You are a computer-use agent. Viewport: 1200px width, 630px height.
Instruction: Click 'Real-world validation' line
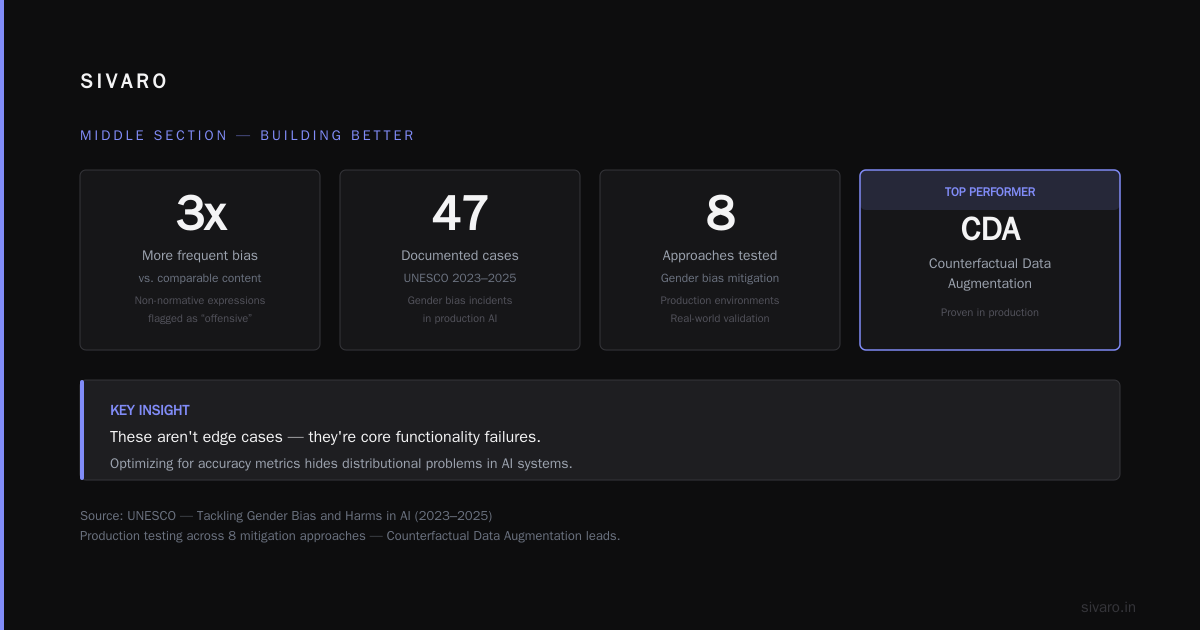(x=720, y=318)
